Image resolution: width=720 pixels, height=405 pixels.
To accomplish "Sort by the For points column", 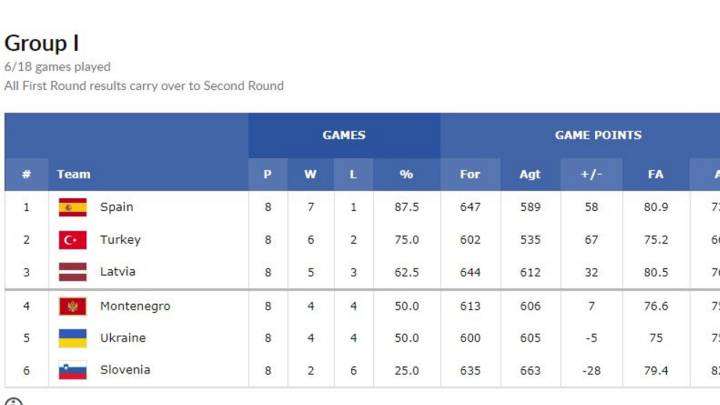I will click(x=470, y=174).
